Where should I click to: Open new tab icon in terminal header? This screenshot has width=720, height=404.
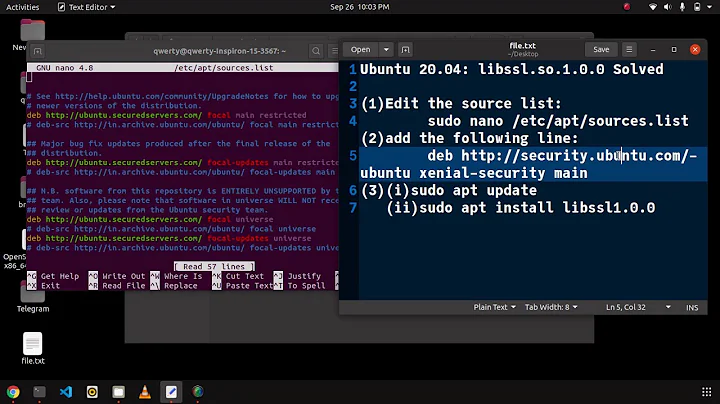tap(38, 51)
